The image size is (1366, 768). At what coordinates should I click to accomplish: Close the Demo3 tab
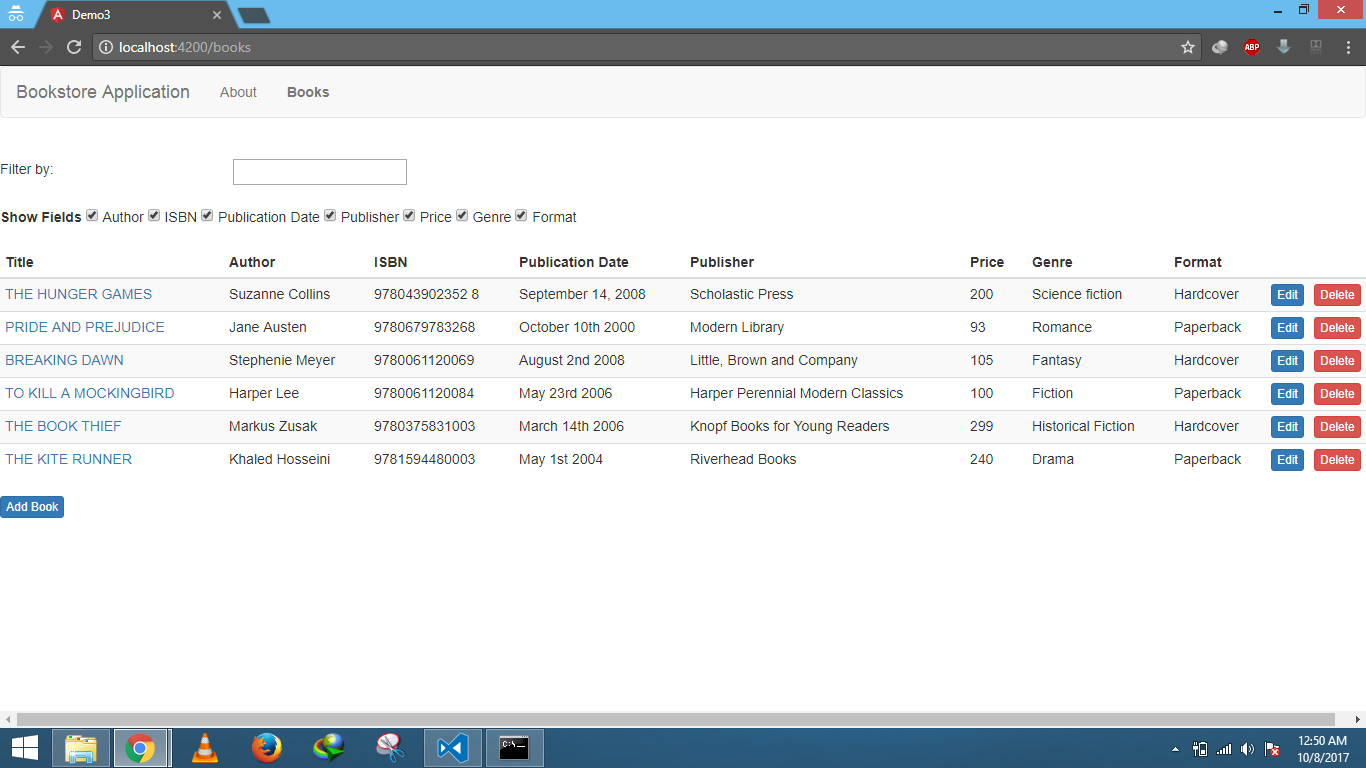pyautogui.click(x=217, y=15)
